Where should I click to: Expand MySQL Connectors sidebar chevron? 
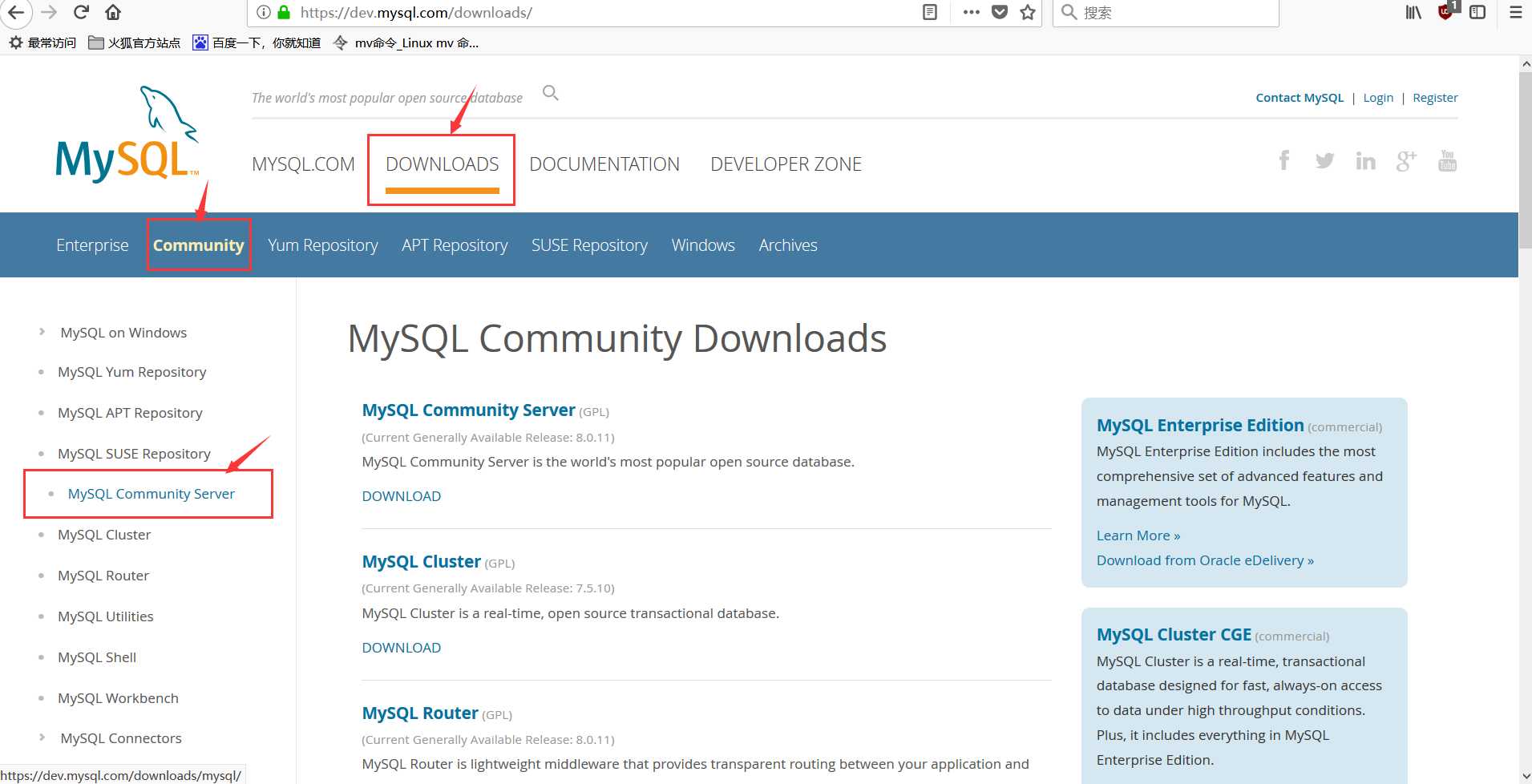(42, 738)
